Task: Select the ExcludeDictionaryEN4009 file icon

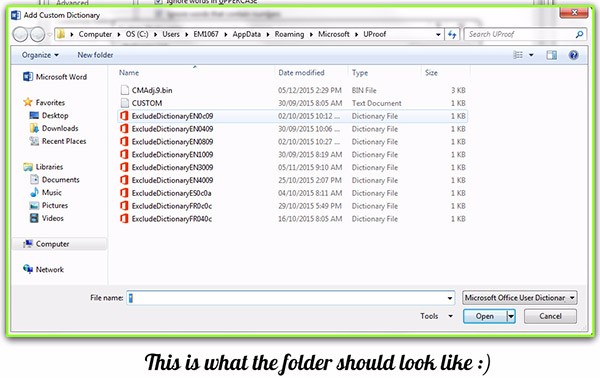Action: (x=124, y=180)
